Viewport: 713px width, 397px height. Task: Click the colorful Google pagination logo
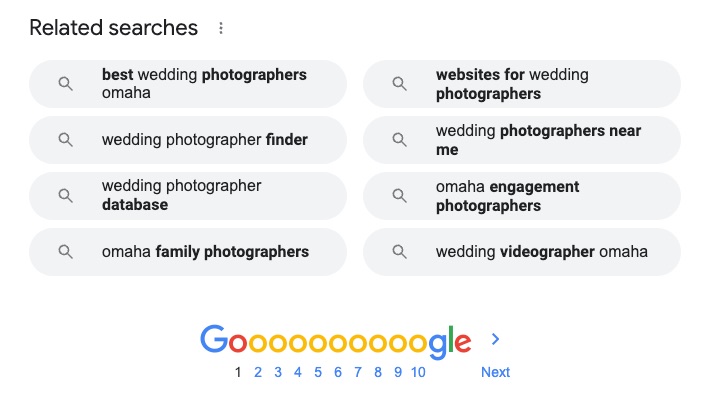[x=336, y=341]
